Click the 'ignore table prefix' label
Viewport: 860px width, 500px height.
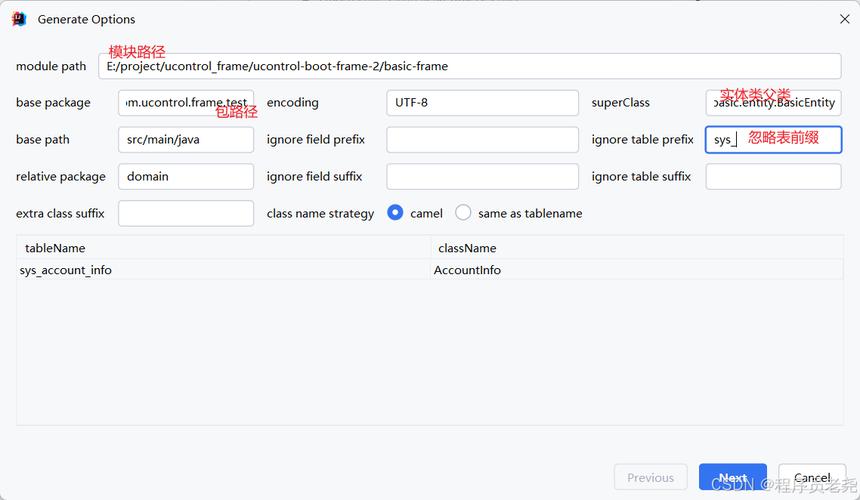click(642, 139)
